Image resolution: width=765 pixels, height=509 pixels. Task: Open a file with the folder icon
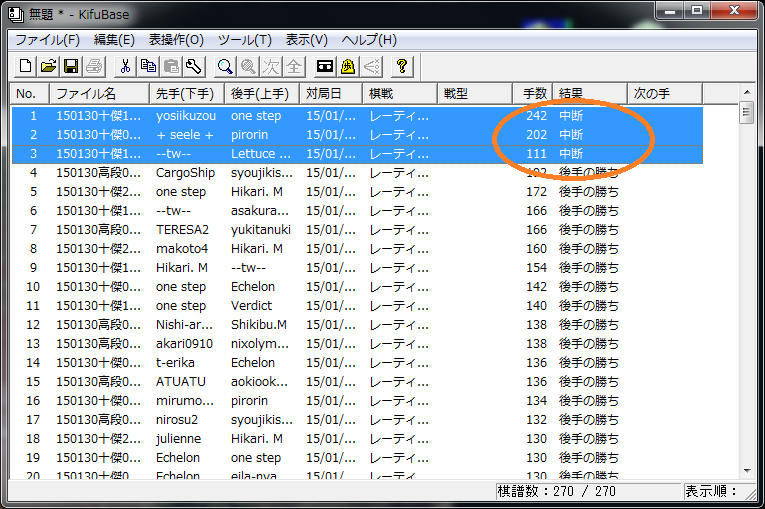(x=48, y=67)
